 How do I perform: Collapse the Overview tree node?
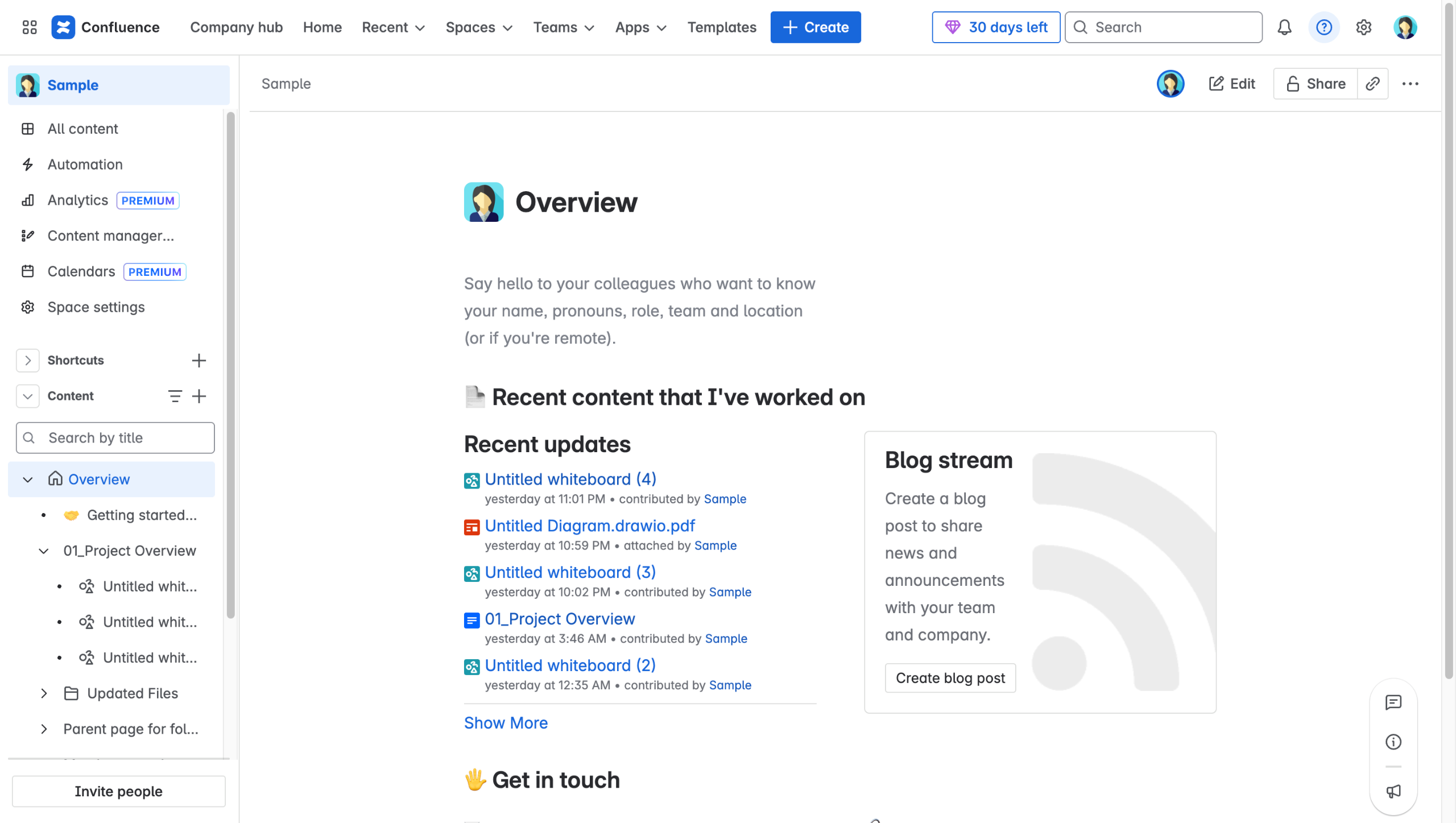tap(28, 479)
